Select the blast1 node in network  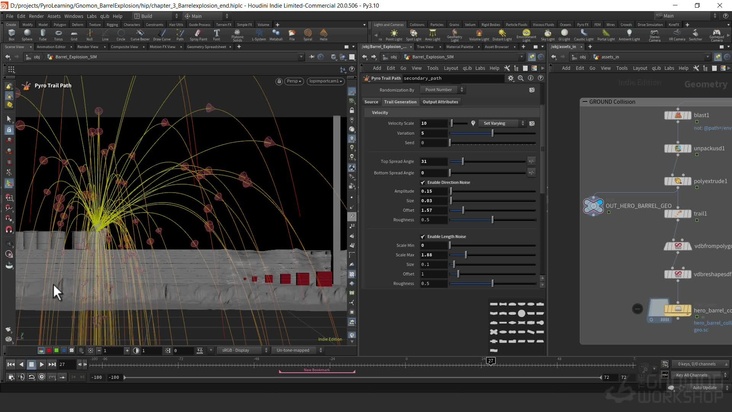tap(678, 116)
